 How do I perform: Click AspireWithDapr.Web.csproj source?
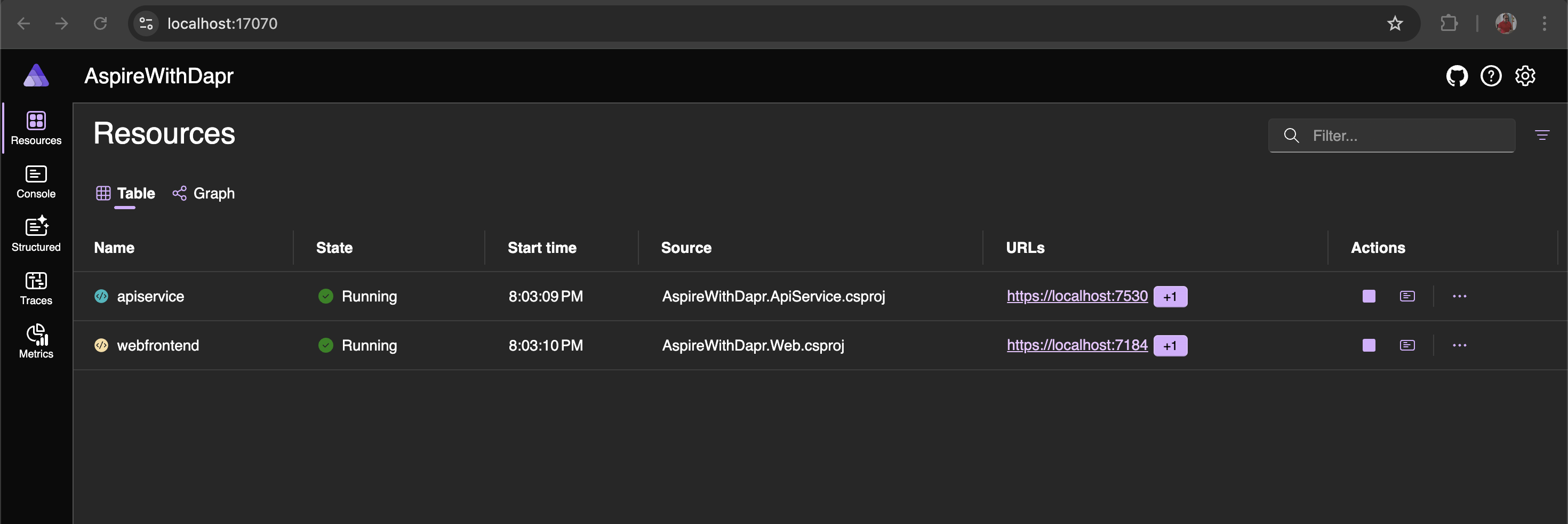753,345
